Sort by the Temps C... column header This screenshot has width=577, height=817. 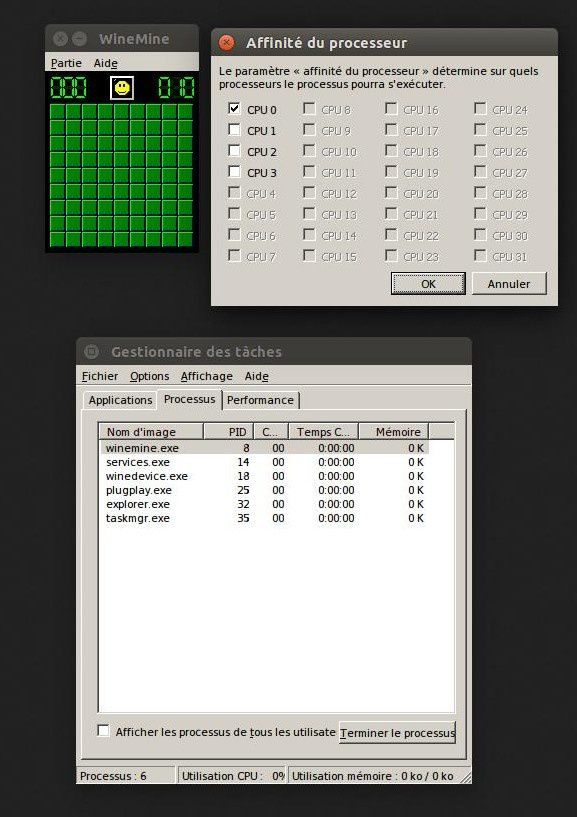pos(323,431)
